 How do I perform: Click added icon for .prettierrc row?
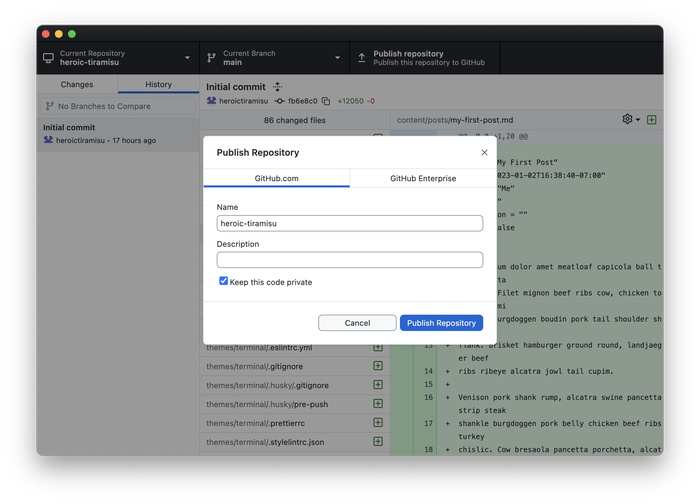378,422
